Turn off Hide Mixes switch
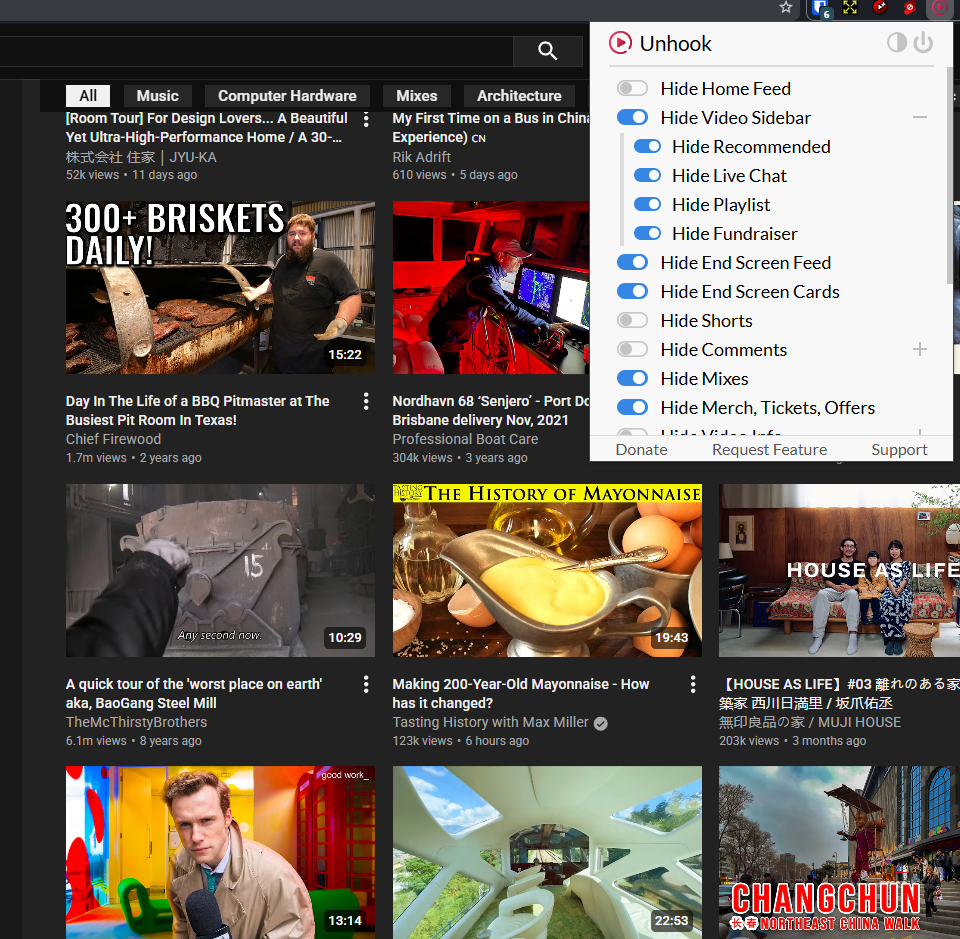The width and height of the screenshot is (960, 939). click(x=632, y=378)
